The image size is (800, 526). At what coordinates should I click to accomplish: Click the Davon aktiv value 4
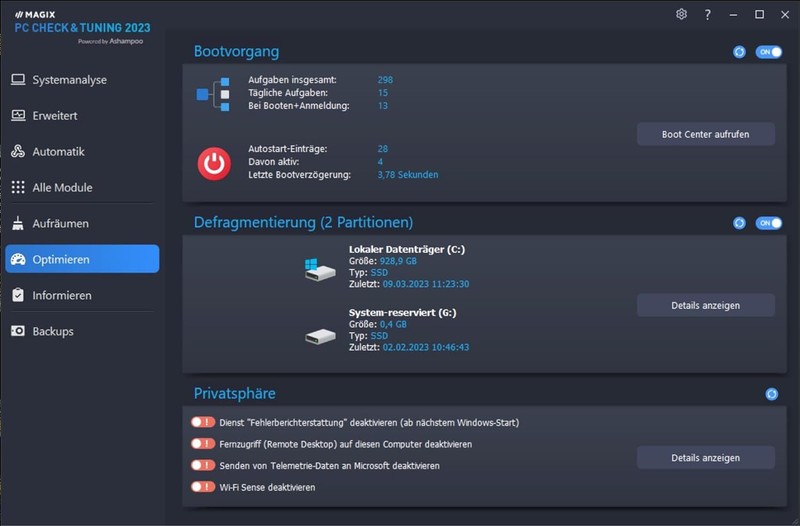click(x=380, y=162)
